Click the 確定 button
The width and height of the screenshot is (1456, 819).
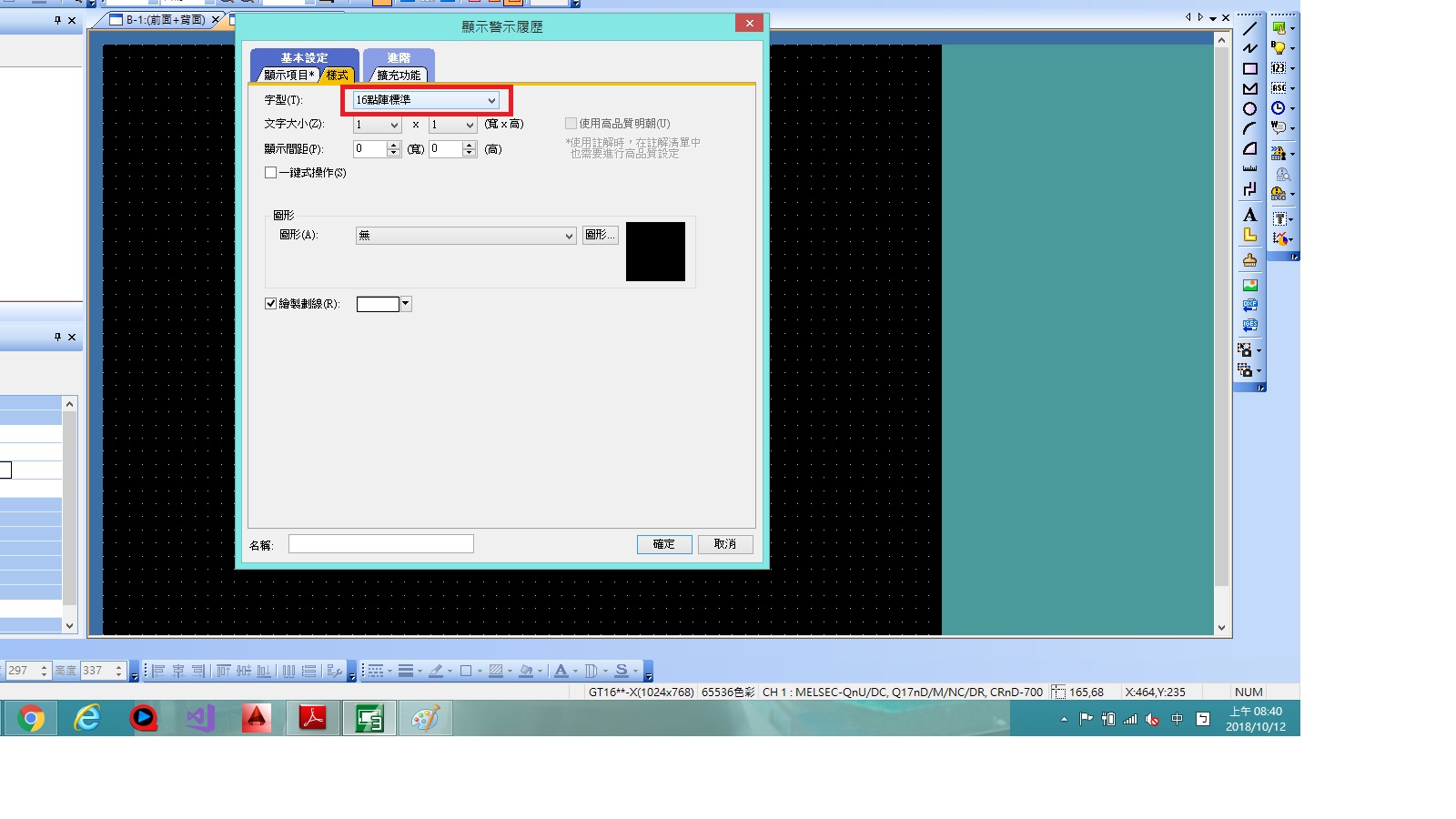(664, 544)
